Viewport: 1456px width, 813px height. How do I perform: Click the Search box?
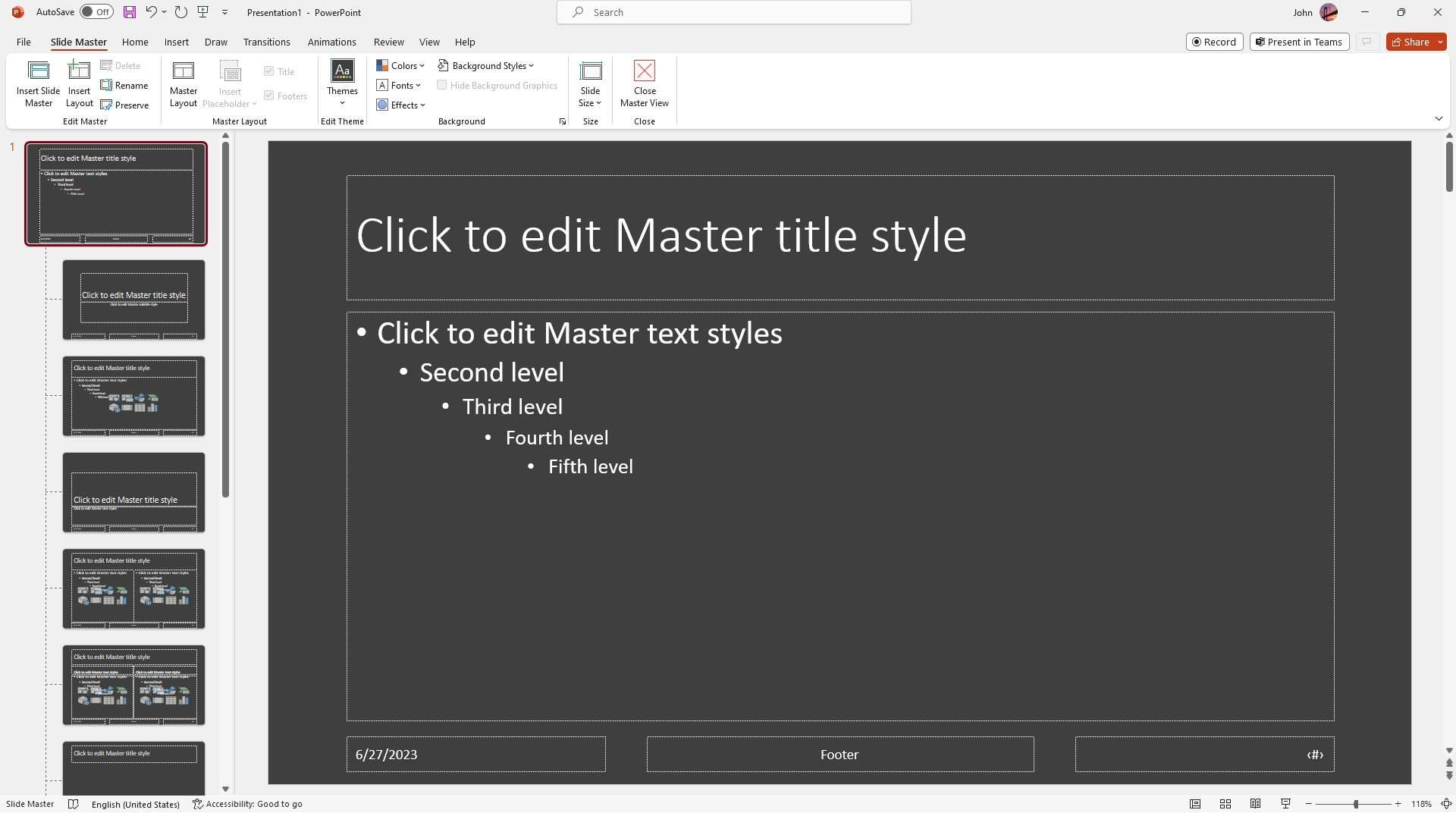[733, 12]
